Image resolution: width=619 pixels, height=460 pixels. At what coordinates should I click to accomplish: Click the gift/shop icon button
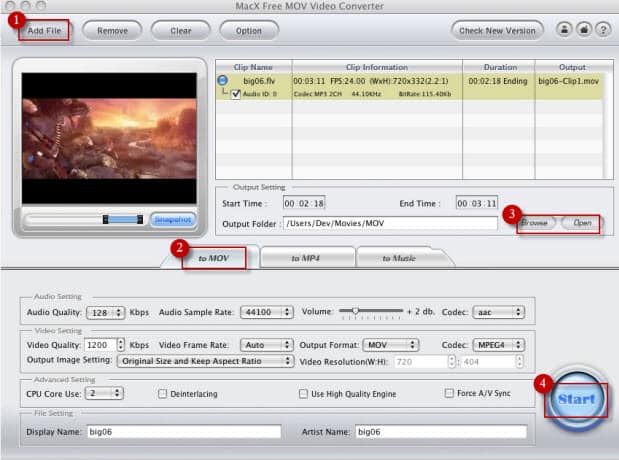click(x=584, y=30)
